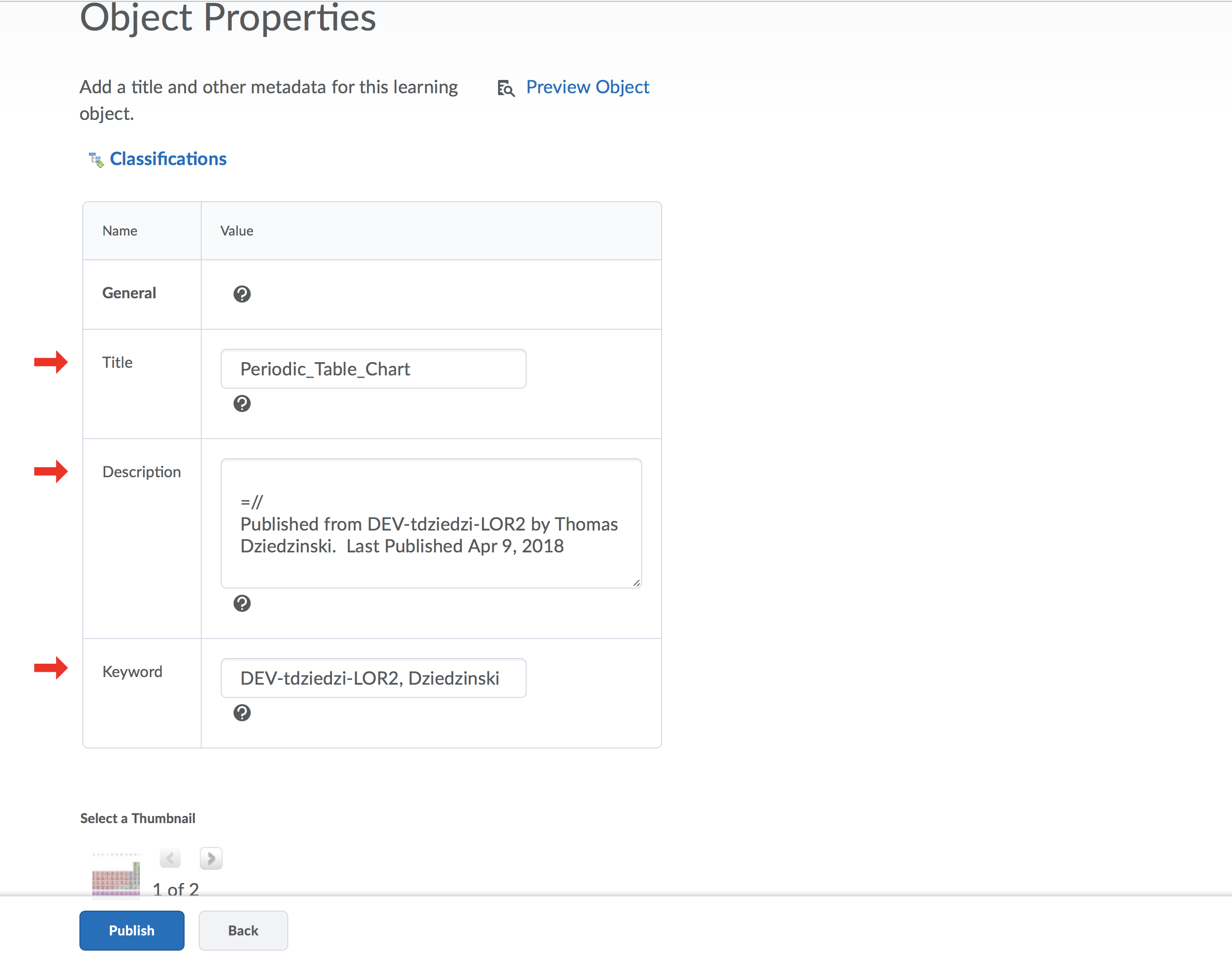
Task: Click into the Title input field
Action: coord(373,368)
